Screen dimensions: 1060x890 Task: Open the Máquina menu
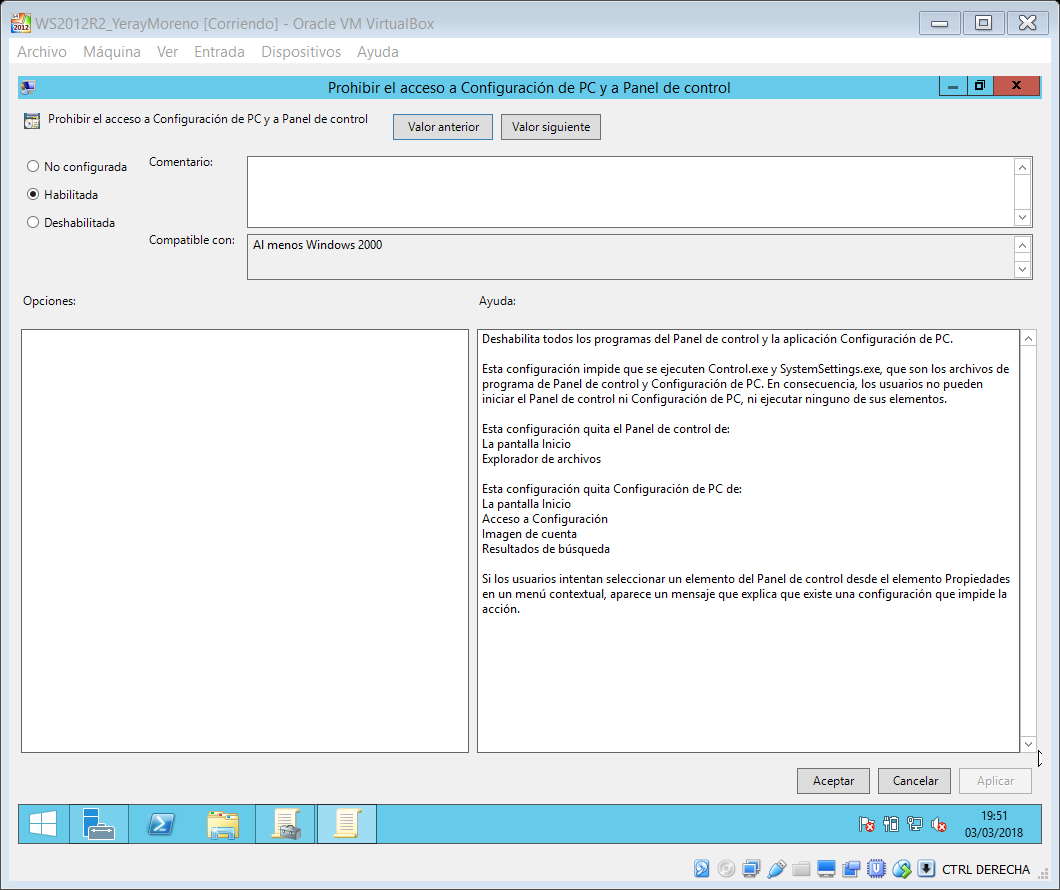(x=112, y=52)
